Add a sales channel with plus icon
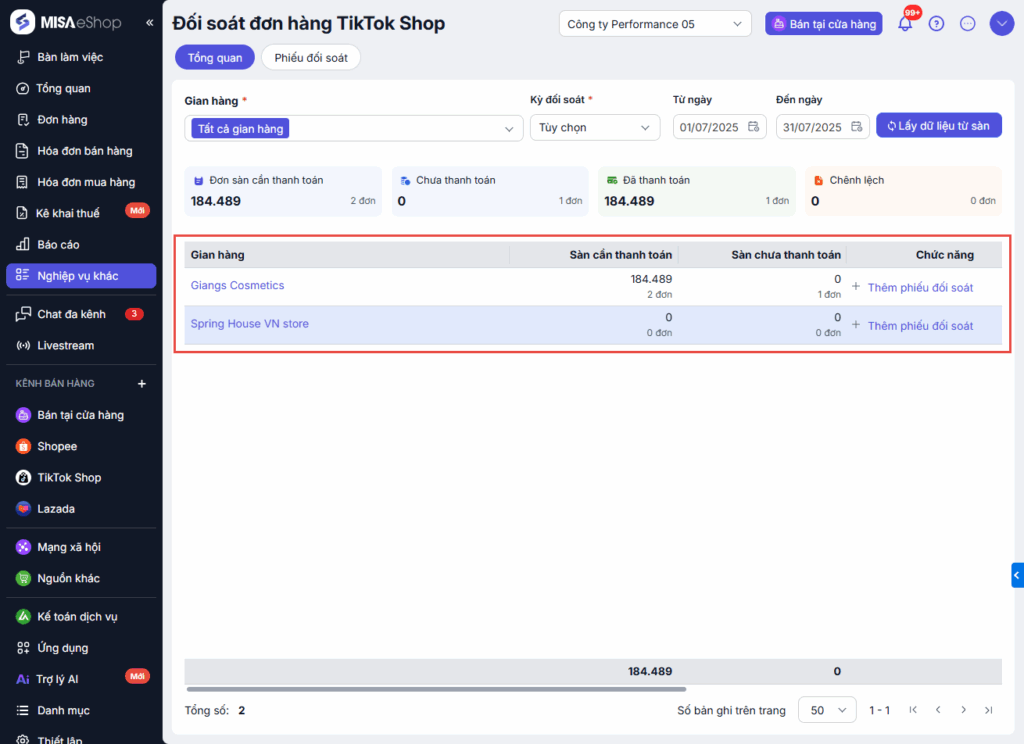 pos(142,383)
